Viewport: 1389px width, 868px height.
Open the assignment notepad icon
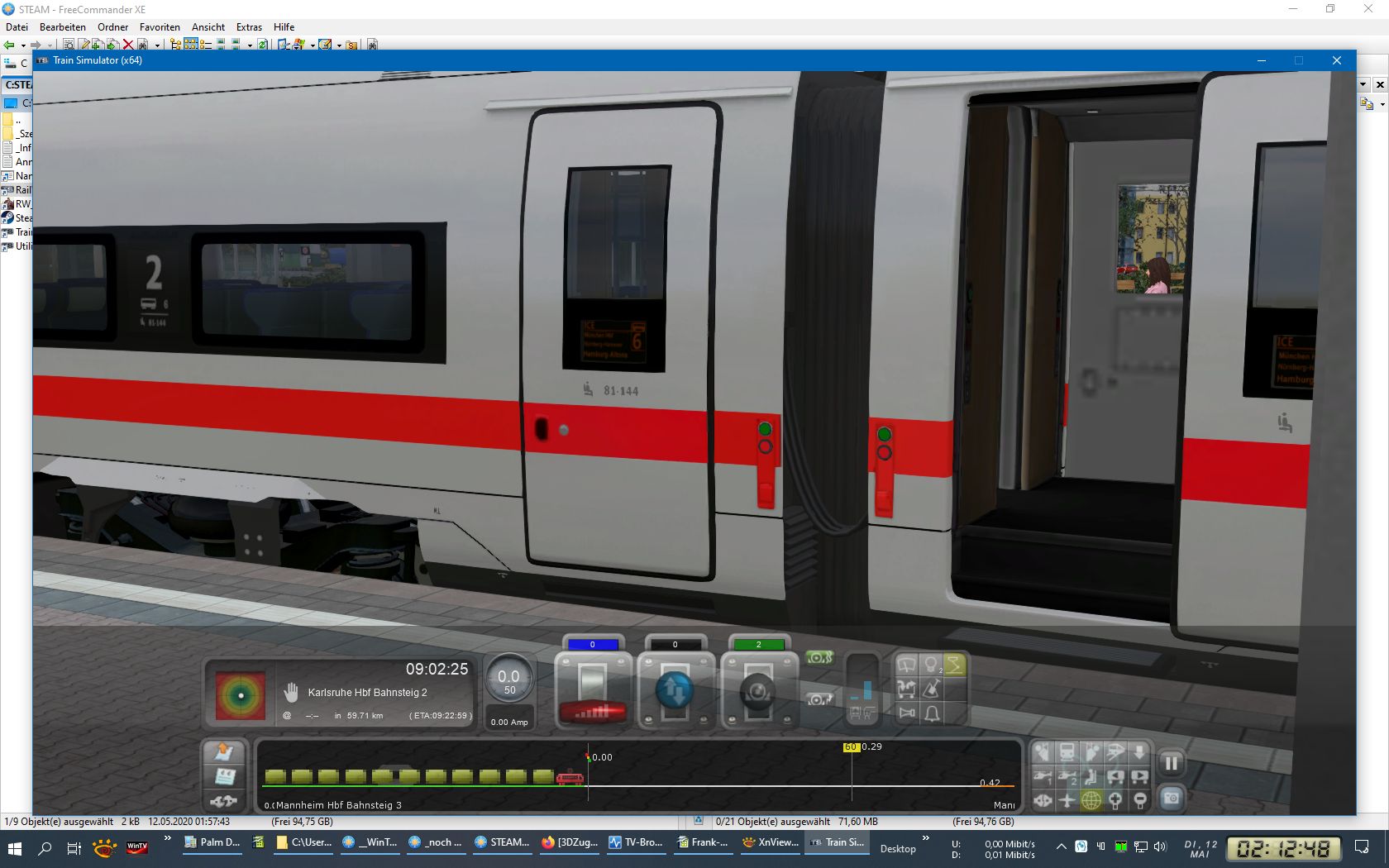224,776
